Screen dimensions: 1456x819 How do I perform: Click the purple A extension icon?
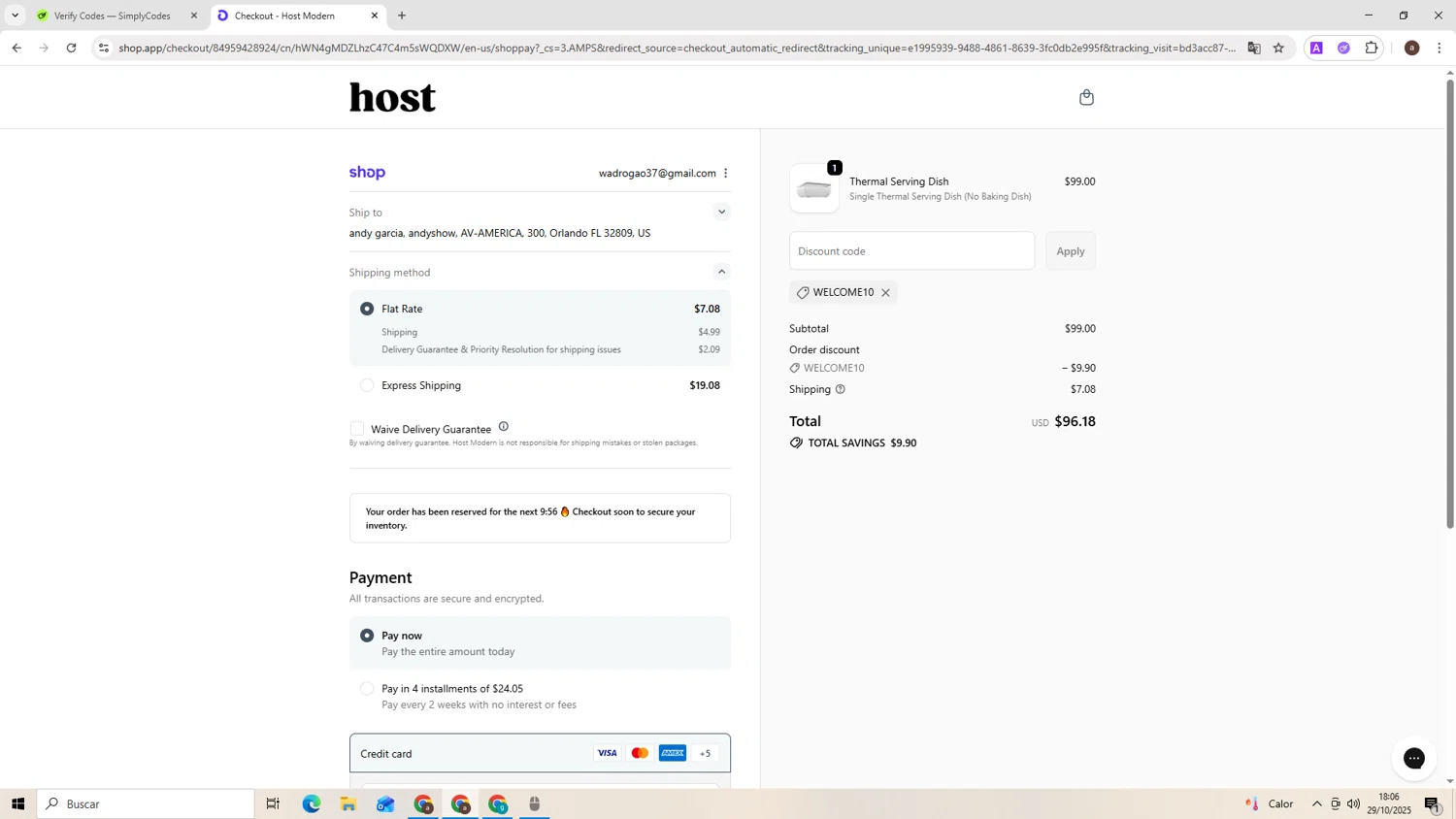pos(1316,48)
